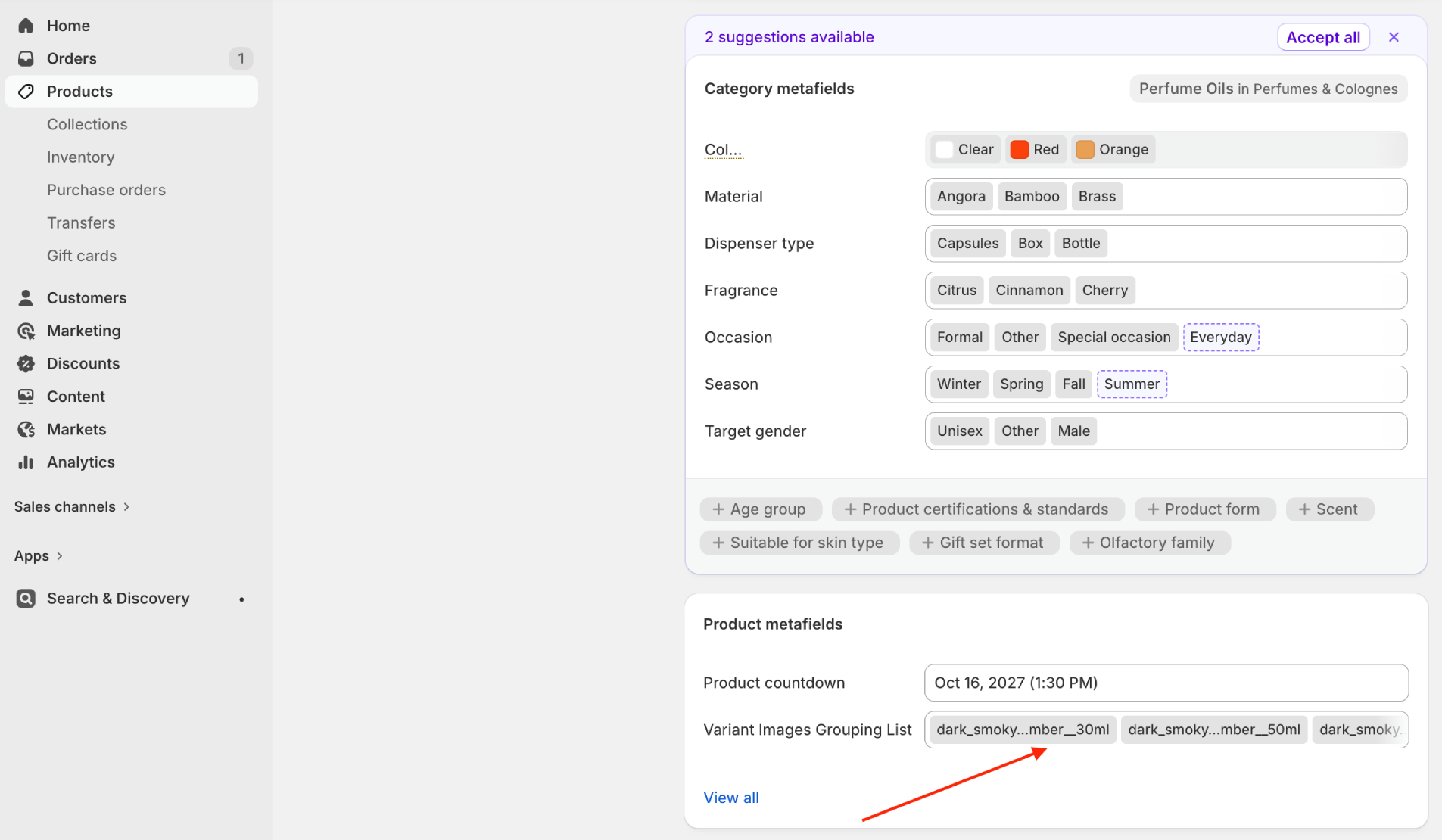
Task: Open the Purchase orders submenu item
Action: tap(106, 190)
